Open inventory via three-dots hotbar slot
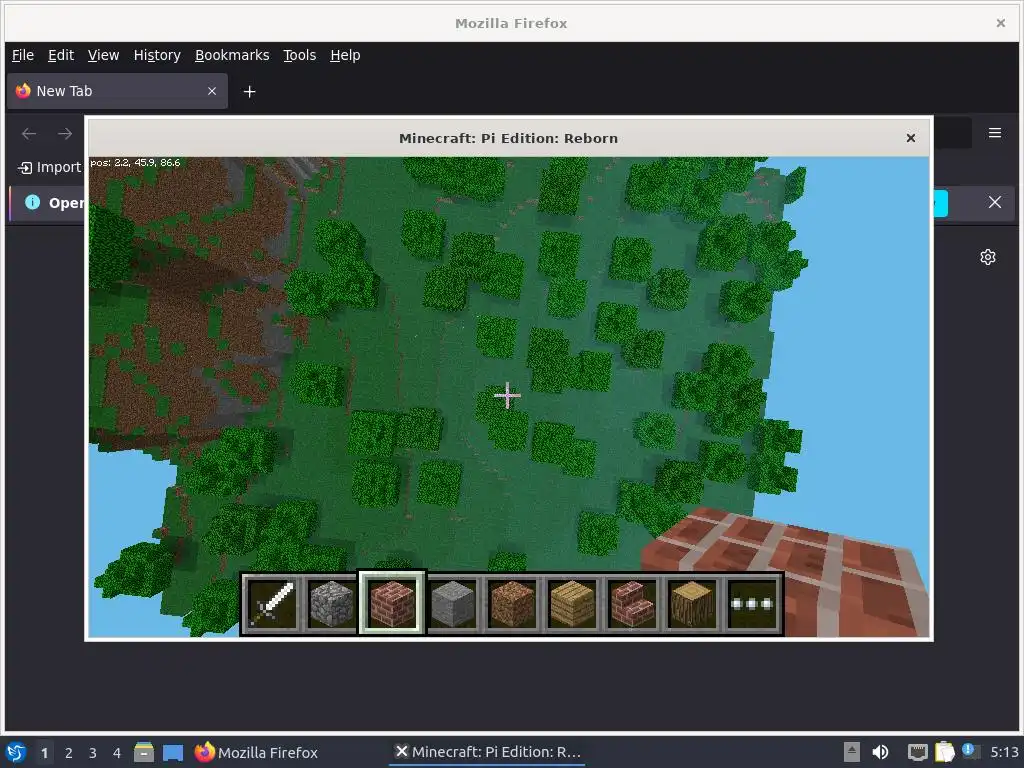The width and height of the screenshot is (1024, 768). click(x=752, y=604)
